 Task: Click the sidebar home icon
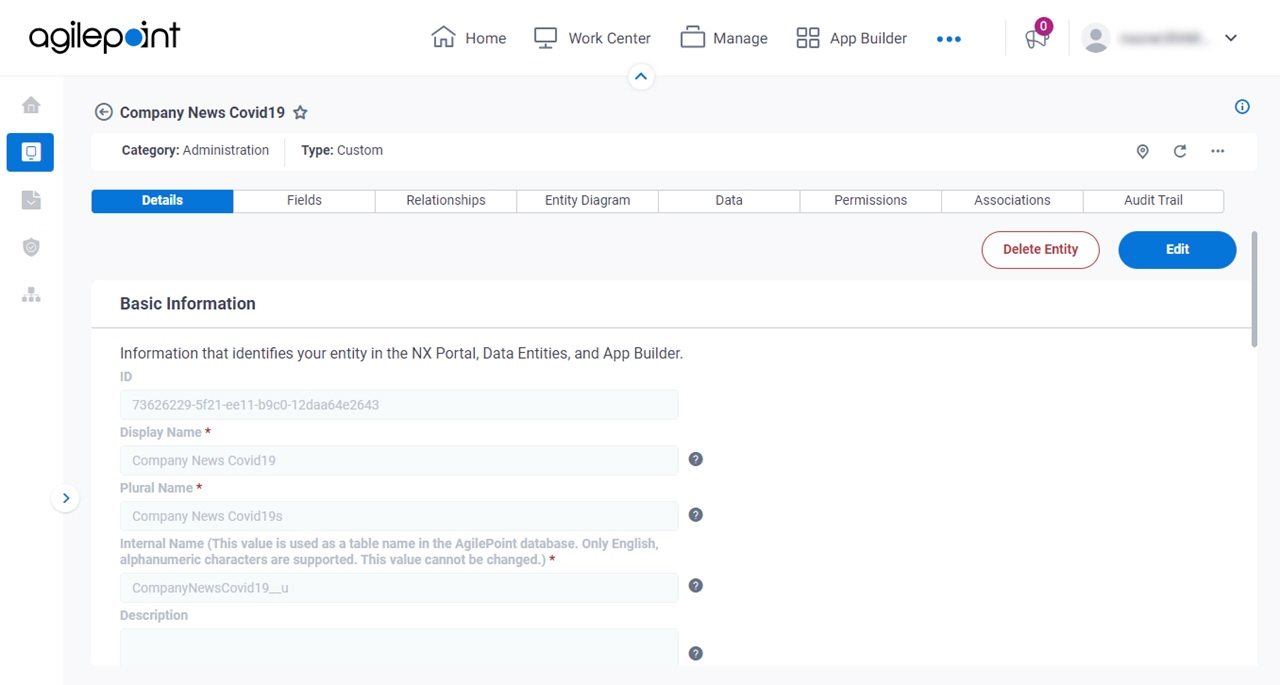click(31, 105)
